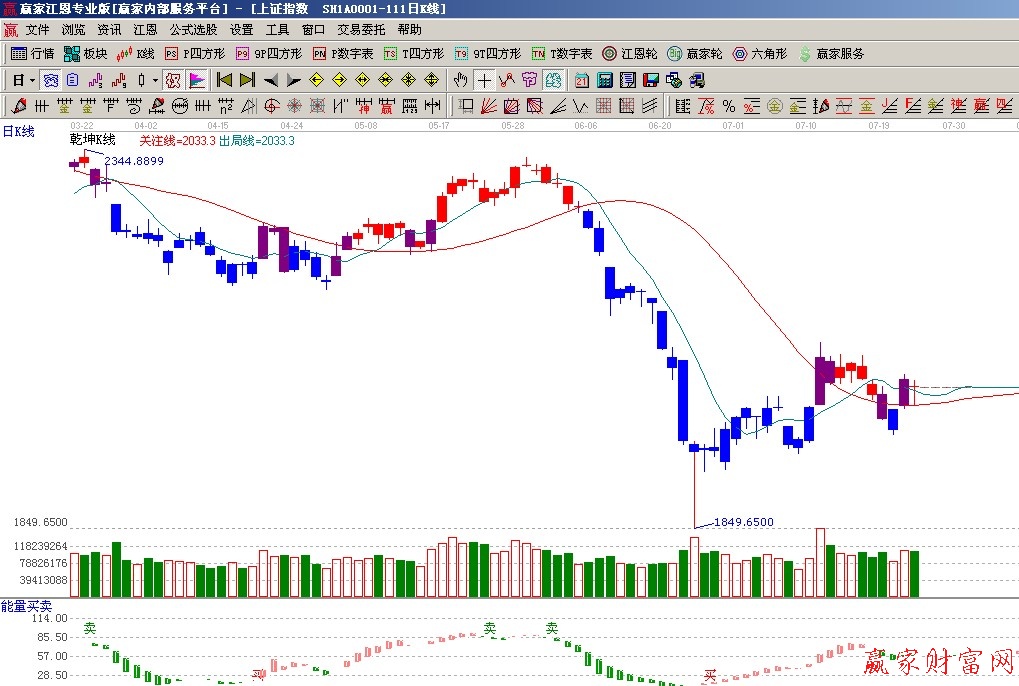
Task: Toggle the flag marker button
Action: pos(197,80)
